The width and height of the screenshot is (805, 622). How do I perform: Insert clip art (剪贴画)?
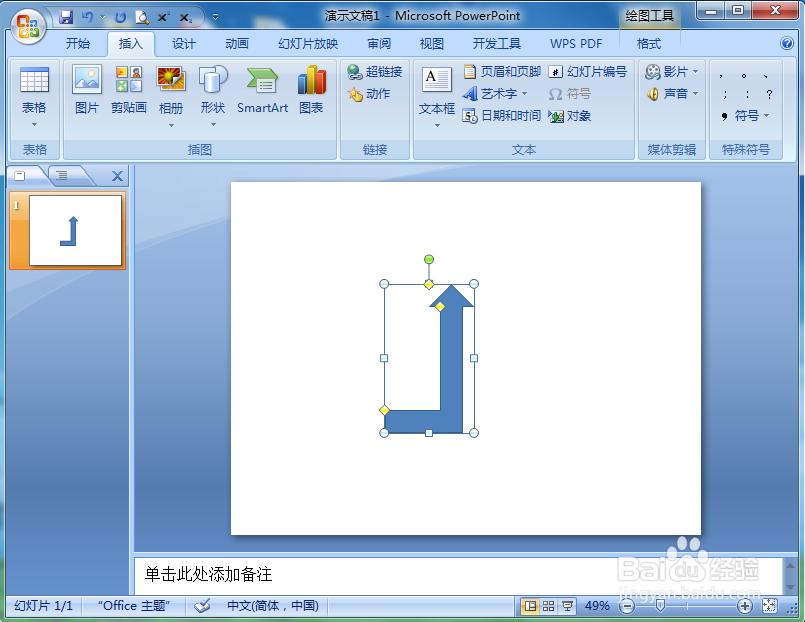tap(129, 90)
